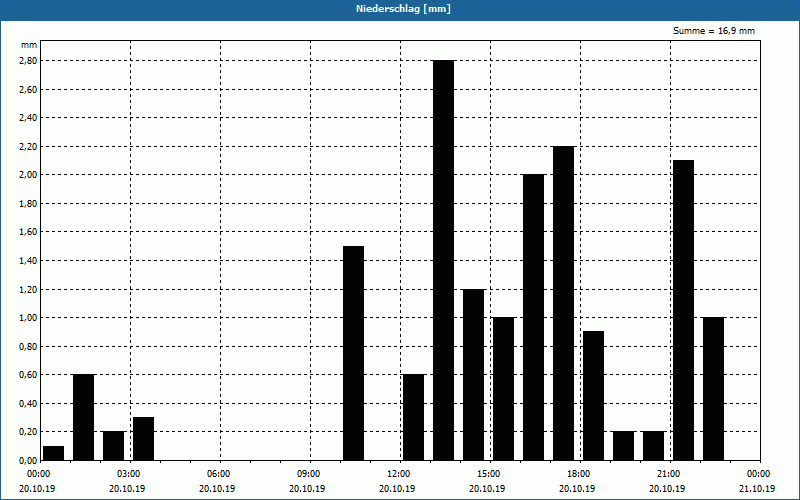Select the 09:00 time label
This screenshot has width=800, height=500.
[x=310, y=474]
